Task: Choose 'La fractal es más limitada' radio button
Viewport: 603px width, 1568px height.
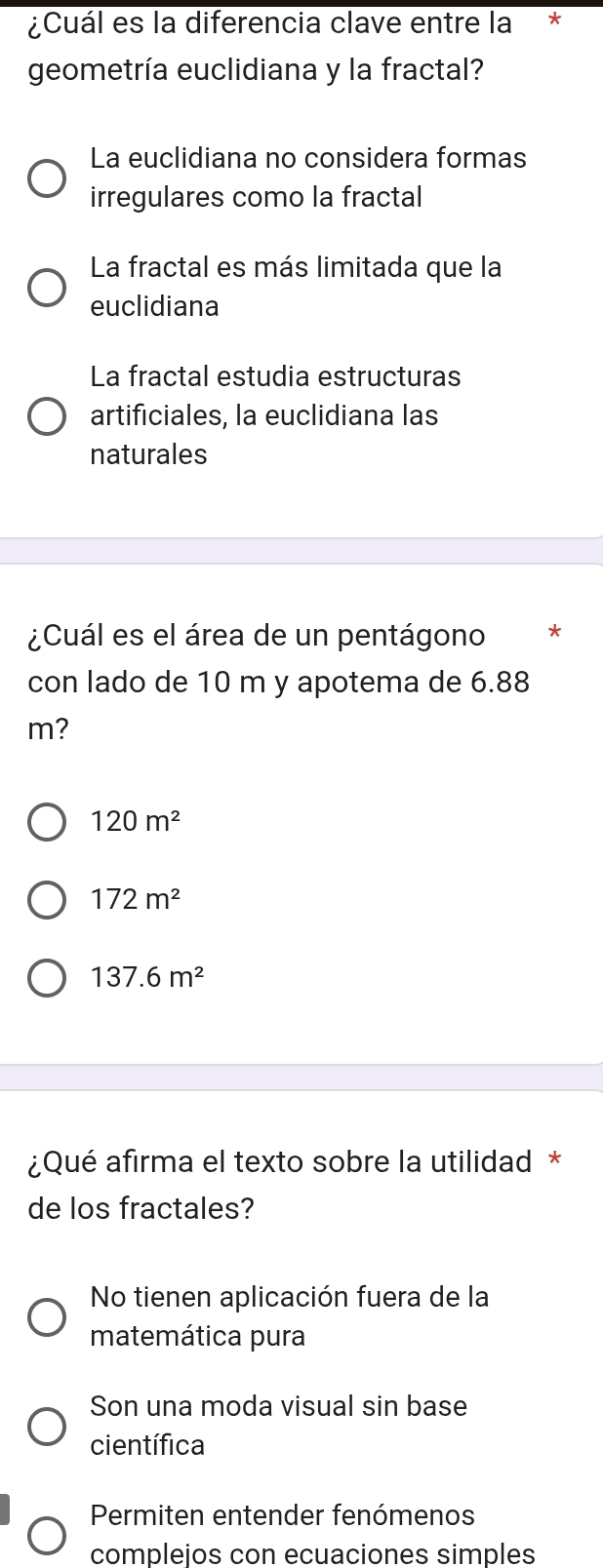Action: point(47,288)
